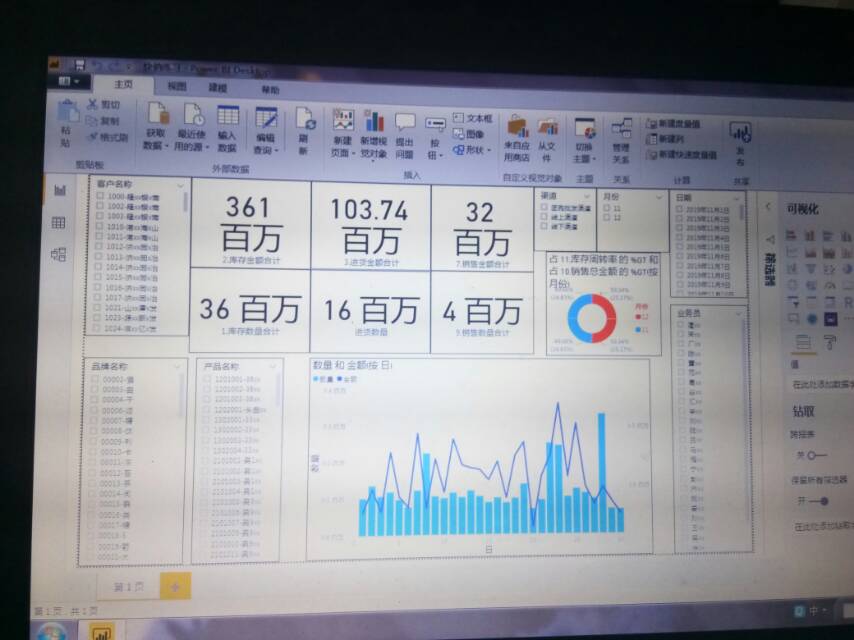The height and width of the screenshot is (640, 854).
Task: Open Edit Queries (编辑查询) icon
Action: (266, 118)
